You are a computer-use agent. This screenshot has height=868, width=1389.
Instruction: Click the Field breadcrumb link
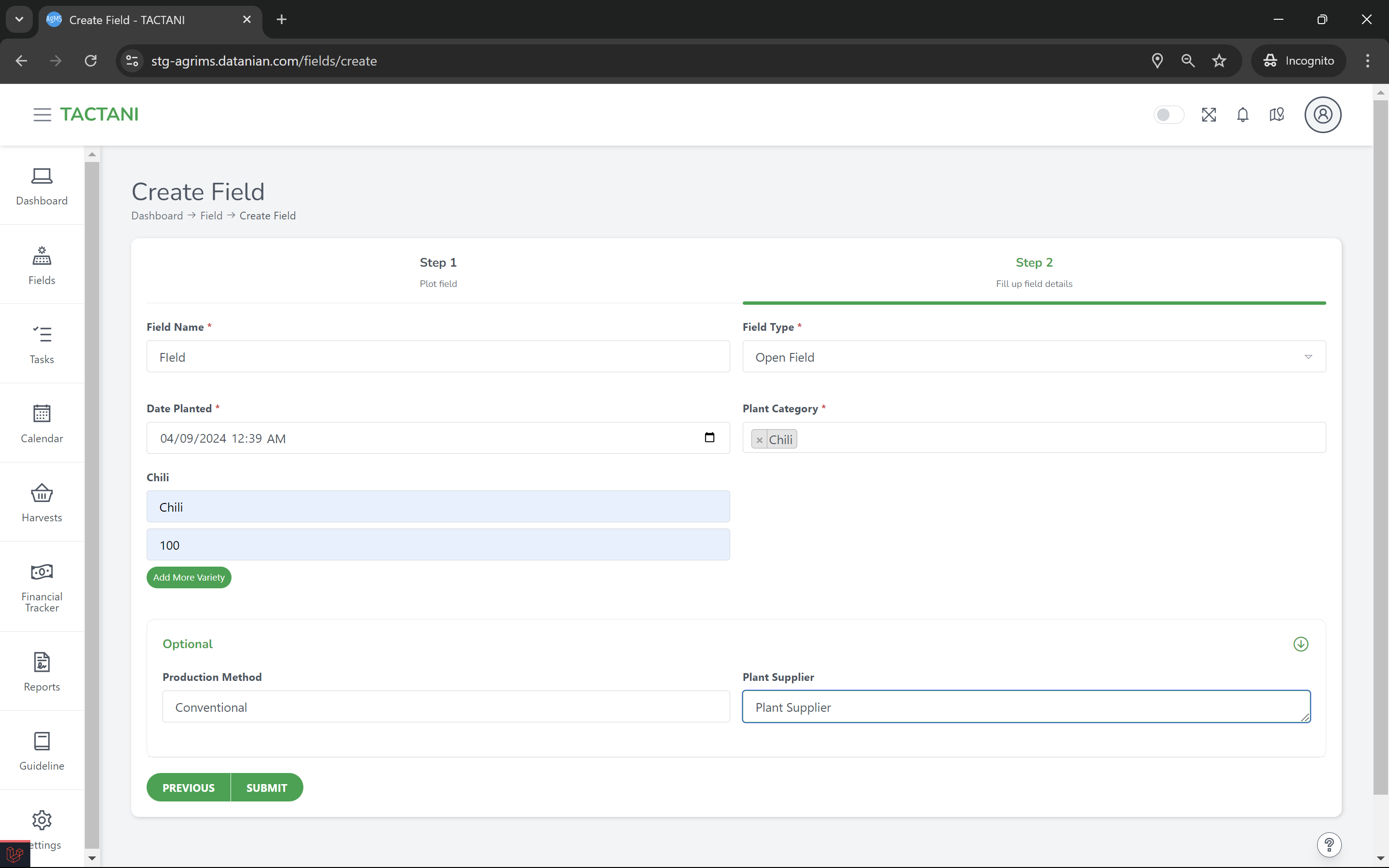coord(211,215)
